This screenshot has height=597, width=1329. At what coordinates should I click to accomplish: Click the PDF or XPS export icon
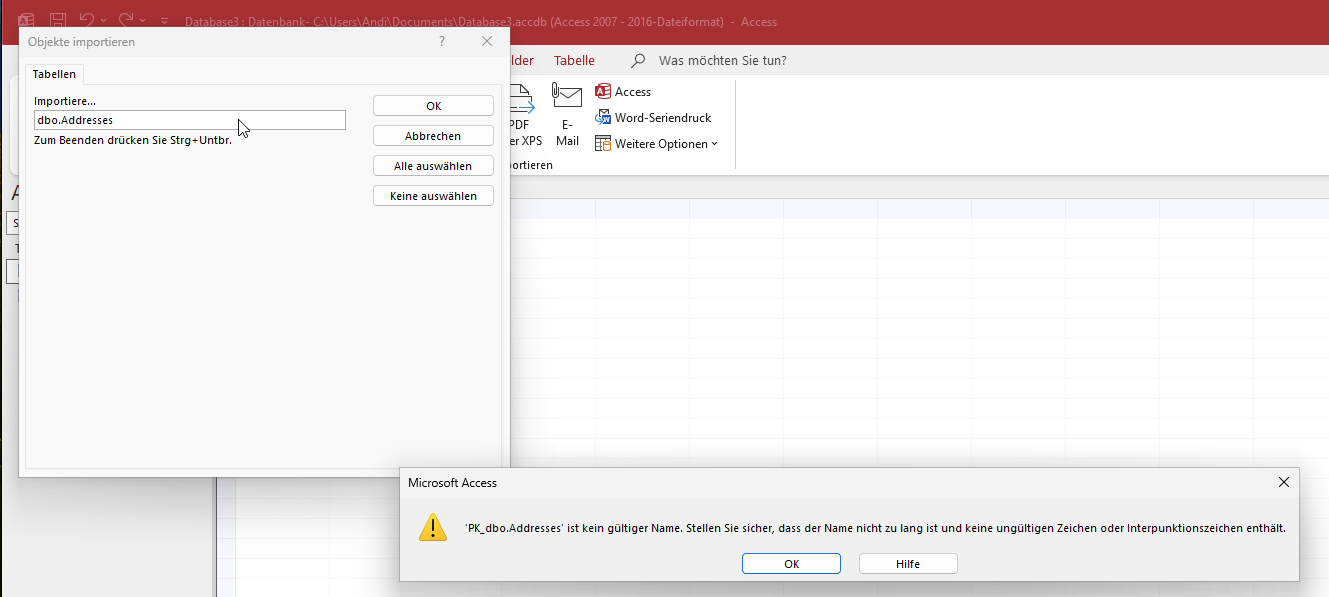point(522,100)
